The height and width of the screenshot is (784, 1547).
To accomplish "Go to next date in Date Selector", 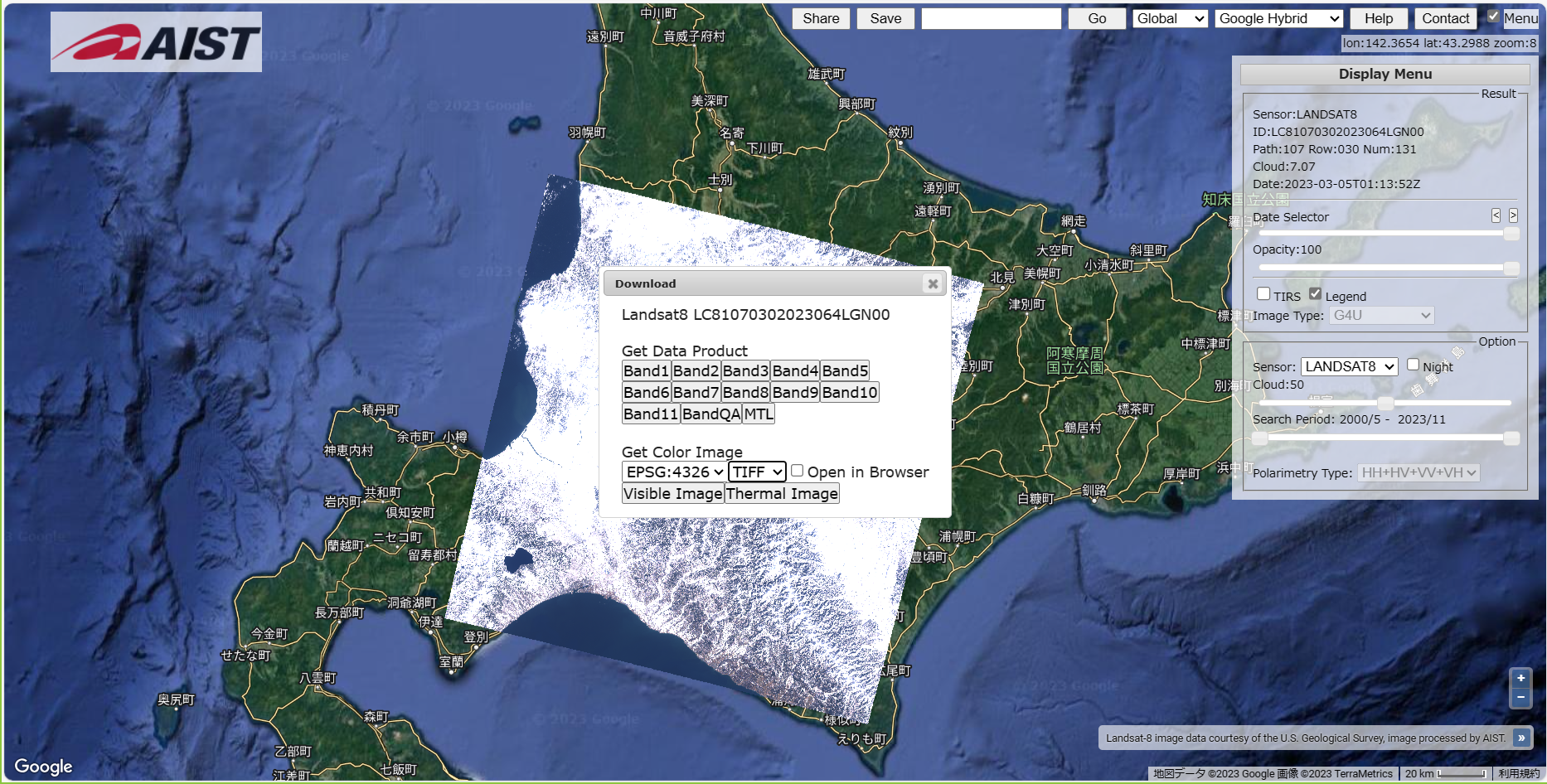I will [x=1513, y=215].
